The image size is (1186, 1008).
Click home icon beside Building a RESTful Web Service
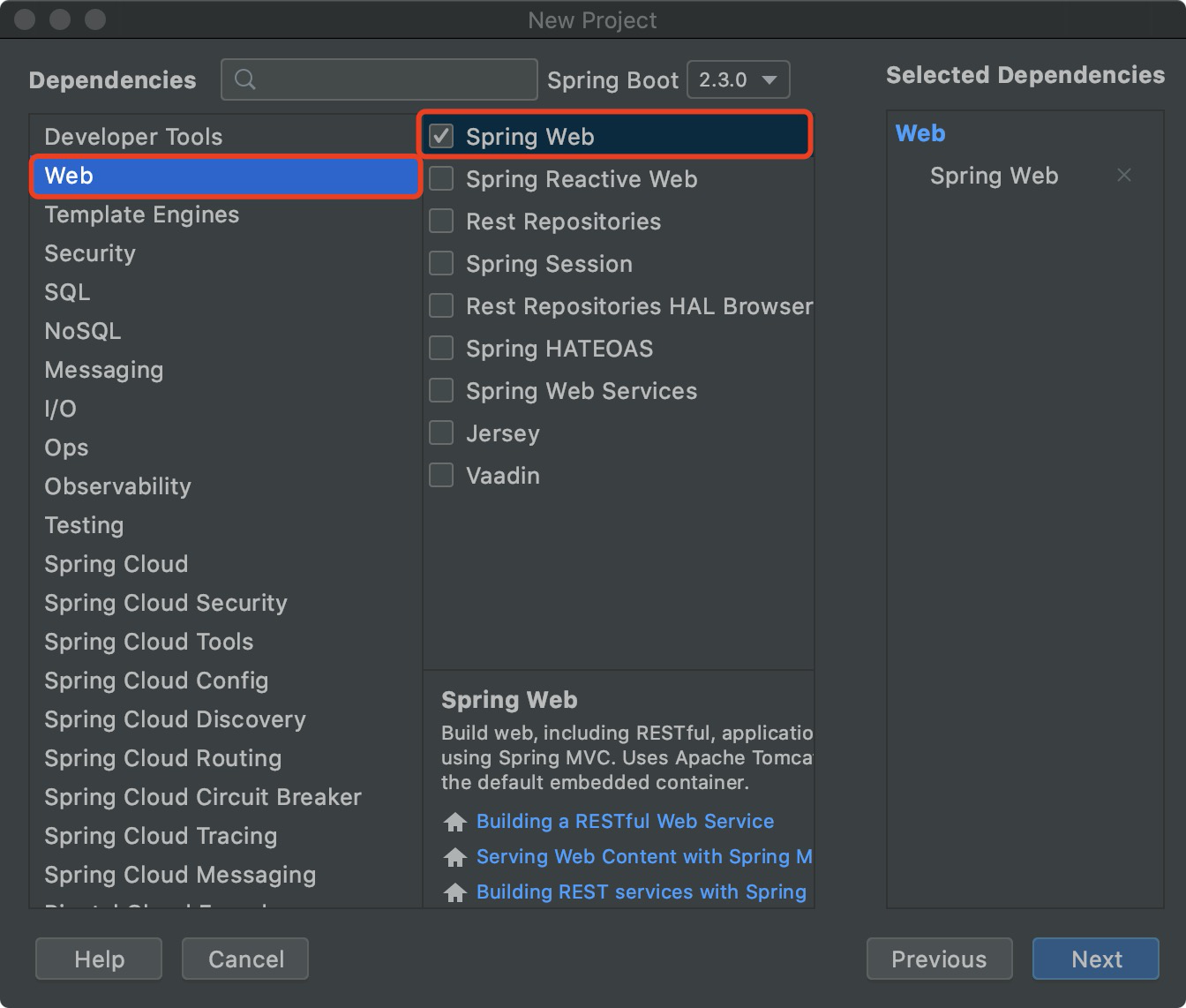[455, 822]
